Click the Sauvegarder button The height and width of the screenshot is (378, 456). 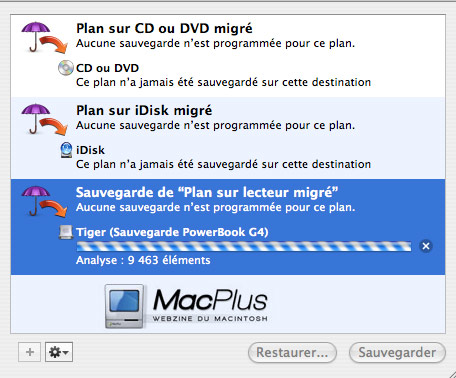point(397,352)
